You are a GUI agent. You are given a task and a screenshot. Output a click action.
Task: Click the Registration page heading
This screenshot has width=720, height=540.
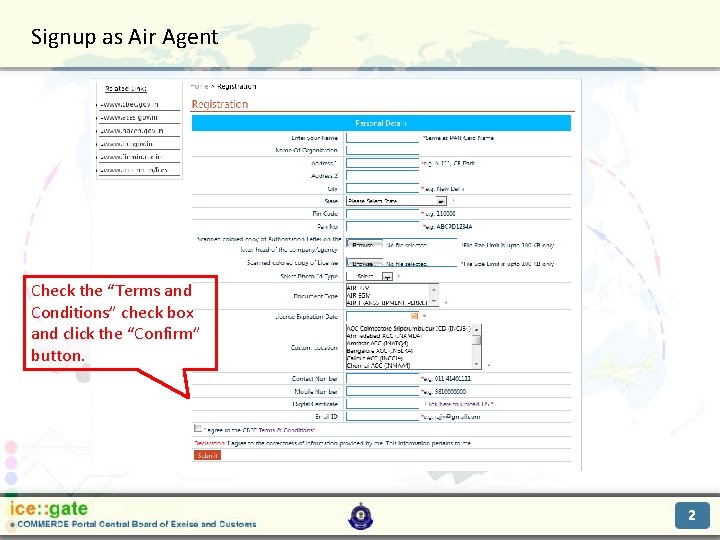[219, 104]
